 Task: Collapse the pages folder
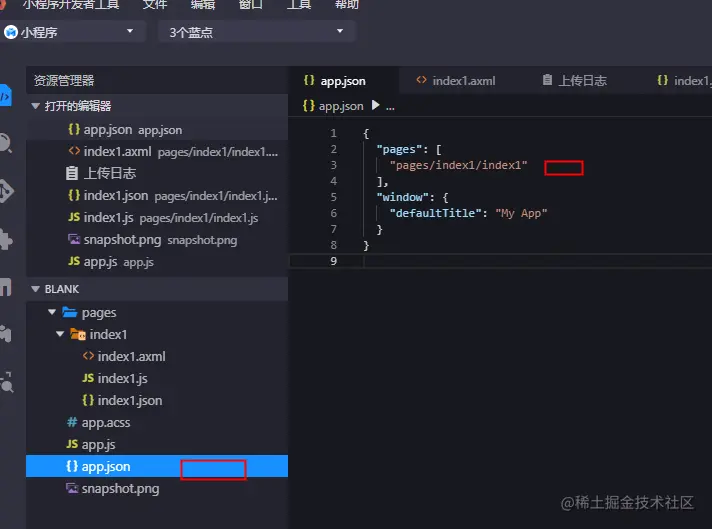52,312
